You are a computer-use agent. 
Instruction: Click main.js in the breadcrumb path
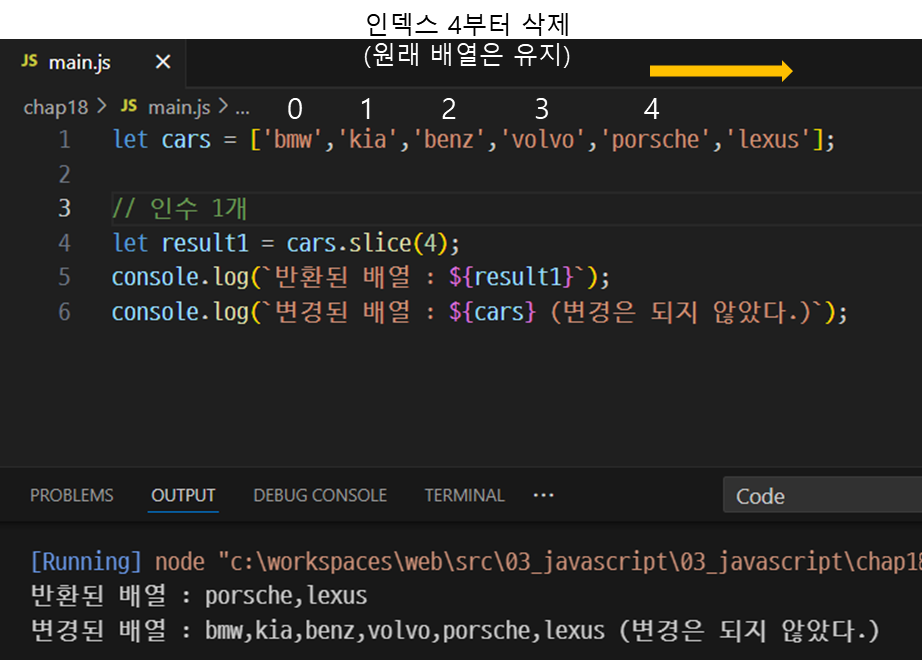tap(179, 107)
